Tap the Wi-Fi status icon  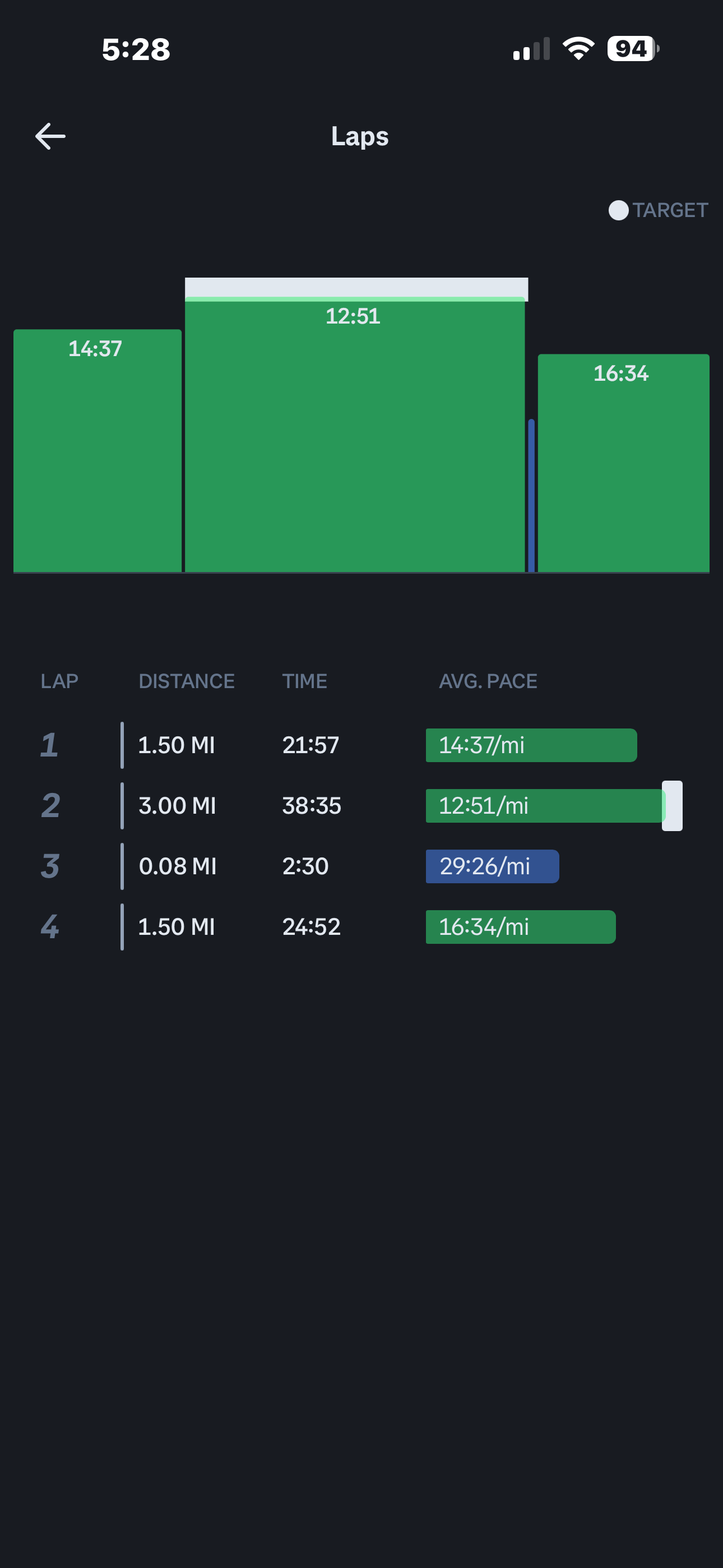(x=578, y=49)
